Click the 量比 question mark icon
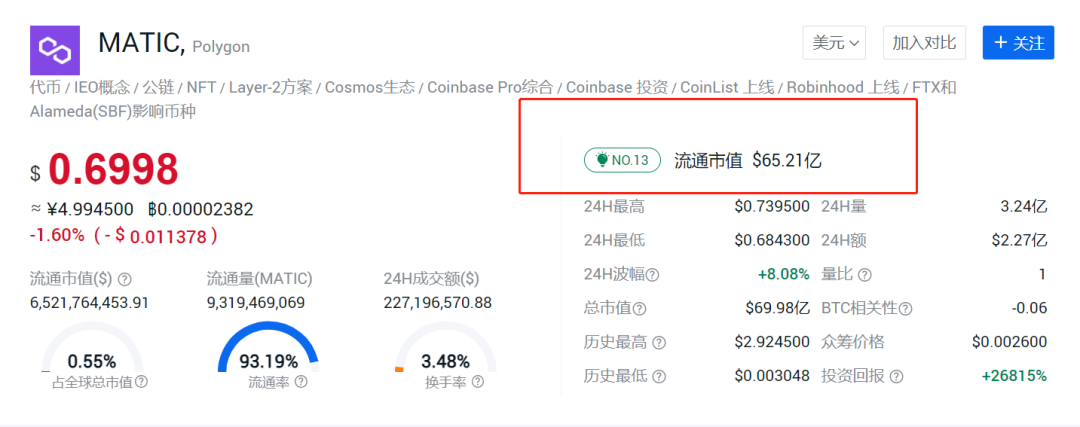1080x427 pixels. click(x=865, y=274)
